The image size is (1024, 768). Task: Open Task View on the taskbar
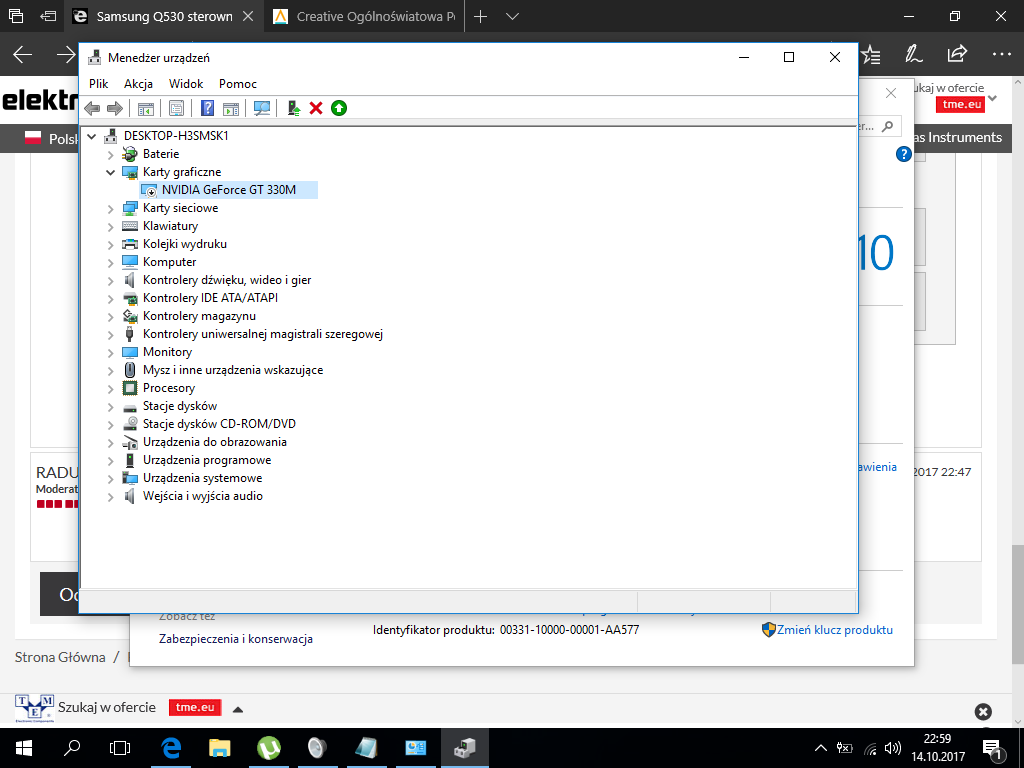120,748
